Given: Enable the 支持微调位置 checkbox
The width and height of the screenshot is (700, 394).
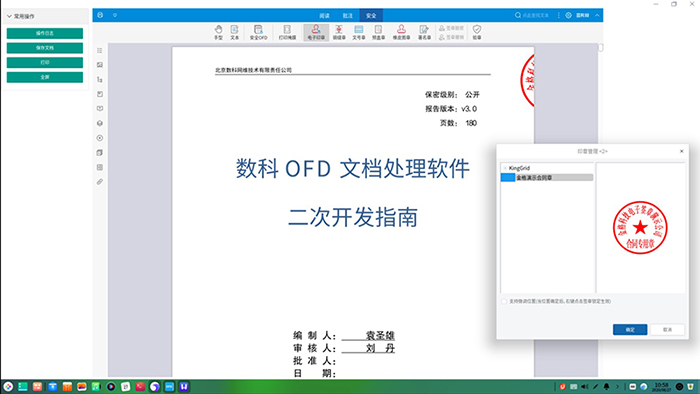Looking at the screenshot, I should (x=504, y=302).
